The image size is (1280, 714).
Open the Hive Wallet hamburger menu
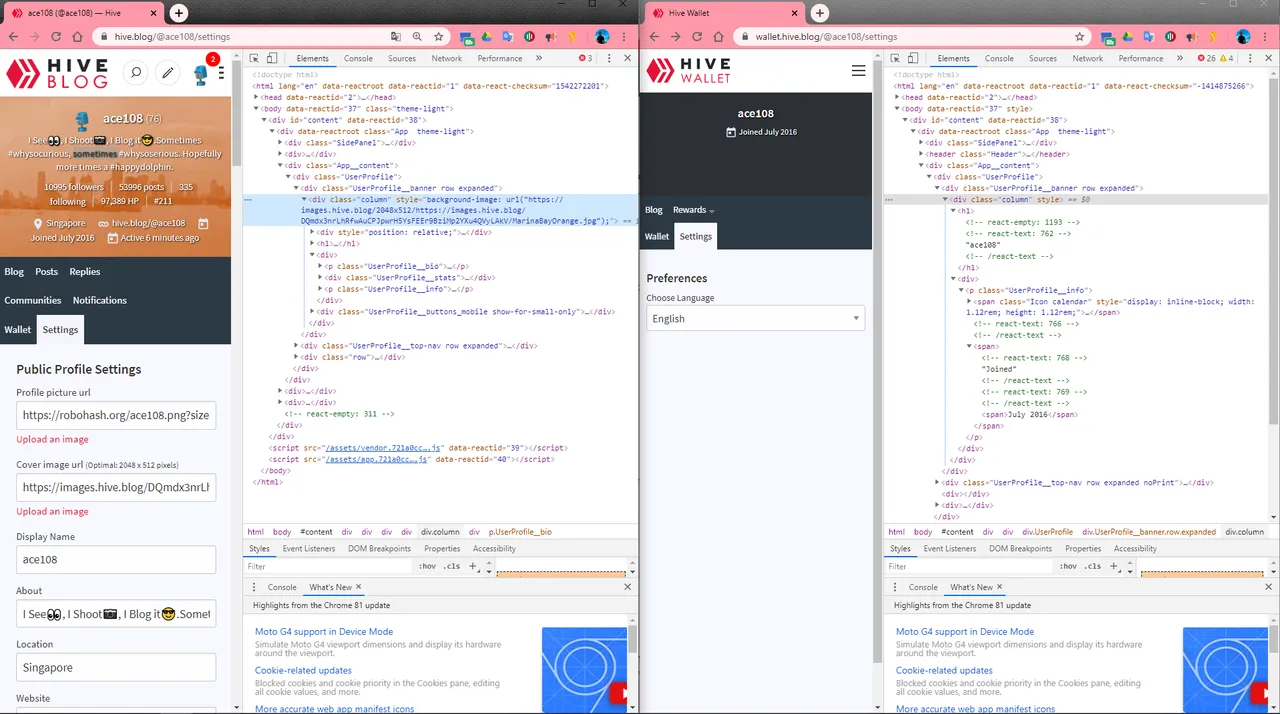[858, 71]
